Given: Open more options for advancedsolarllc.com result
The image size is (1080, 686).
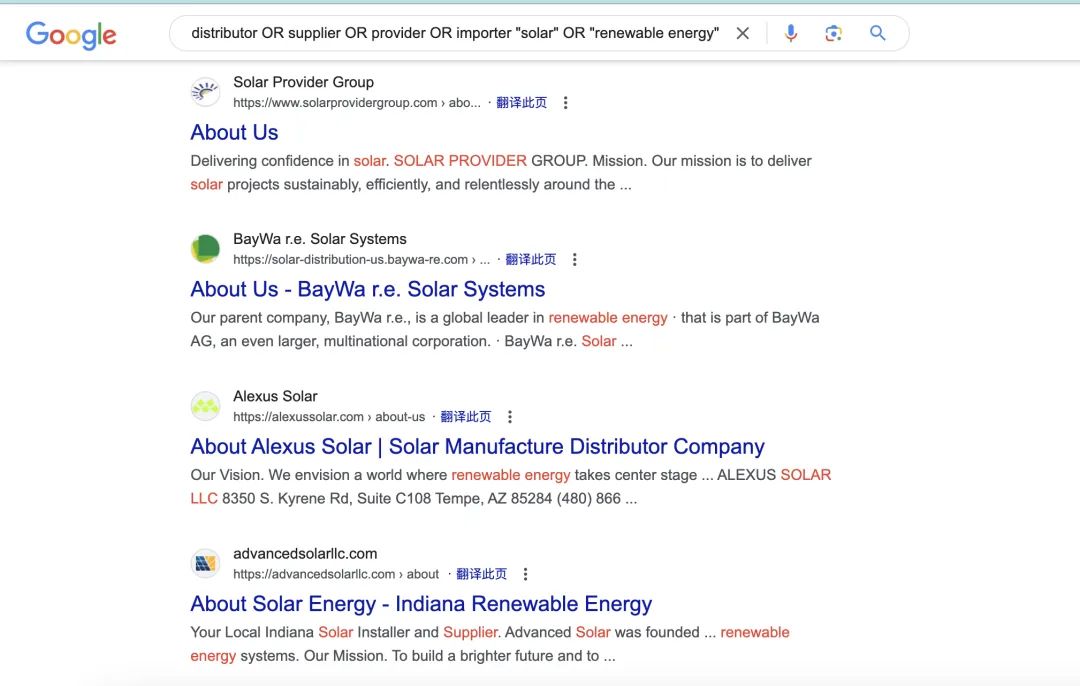Looking at the screenshot, I should pos(526,574).
